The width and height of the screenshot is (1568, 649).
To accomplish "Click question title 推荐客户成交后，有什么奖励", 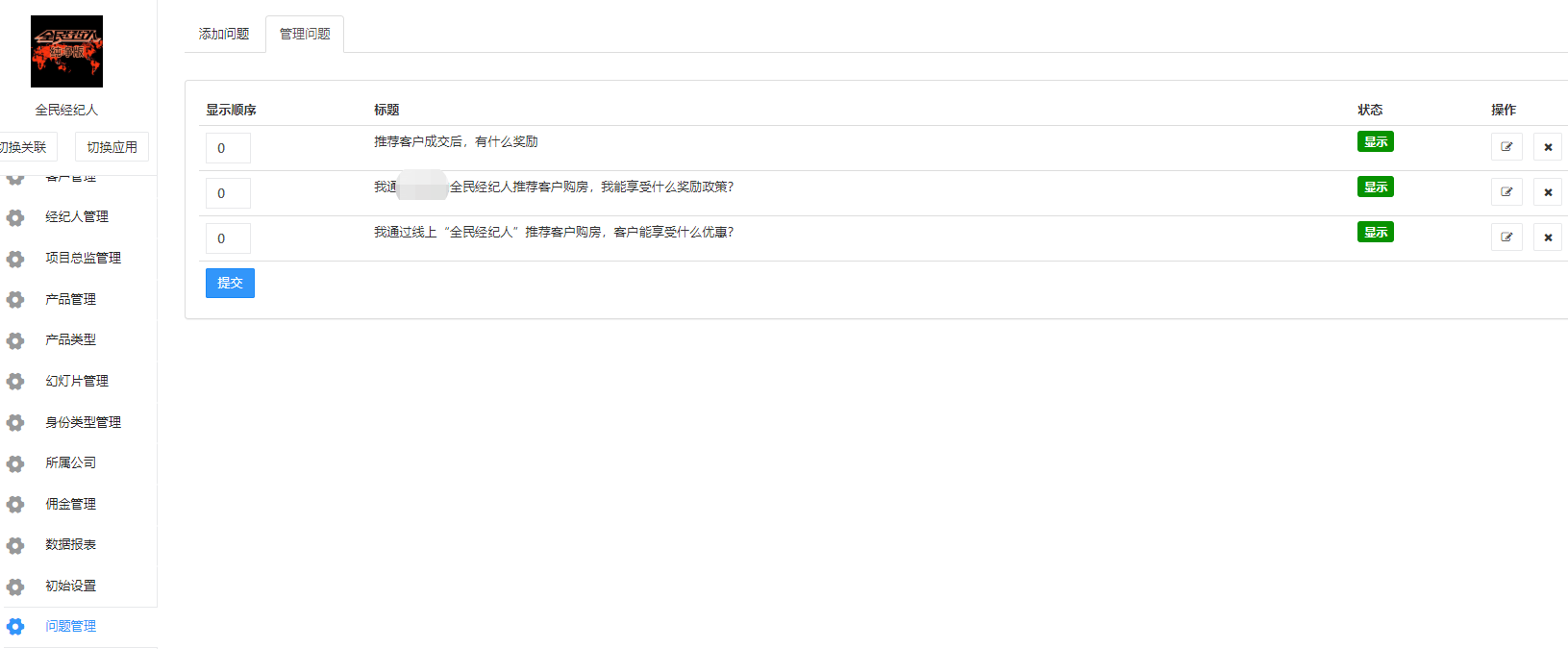I will (x=456, y=141).
